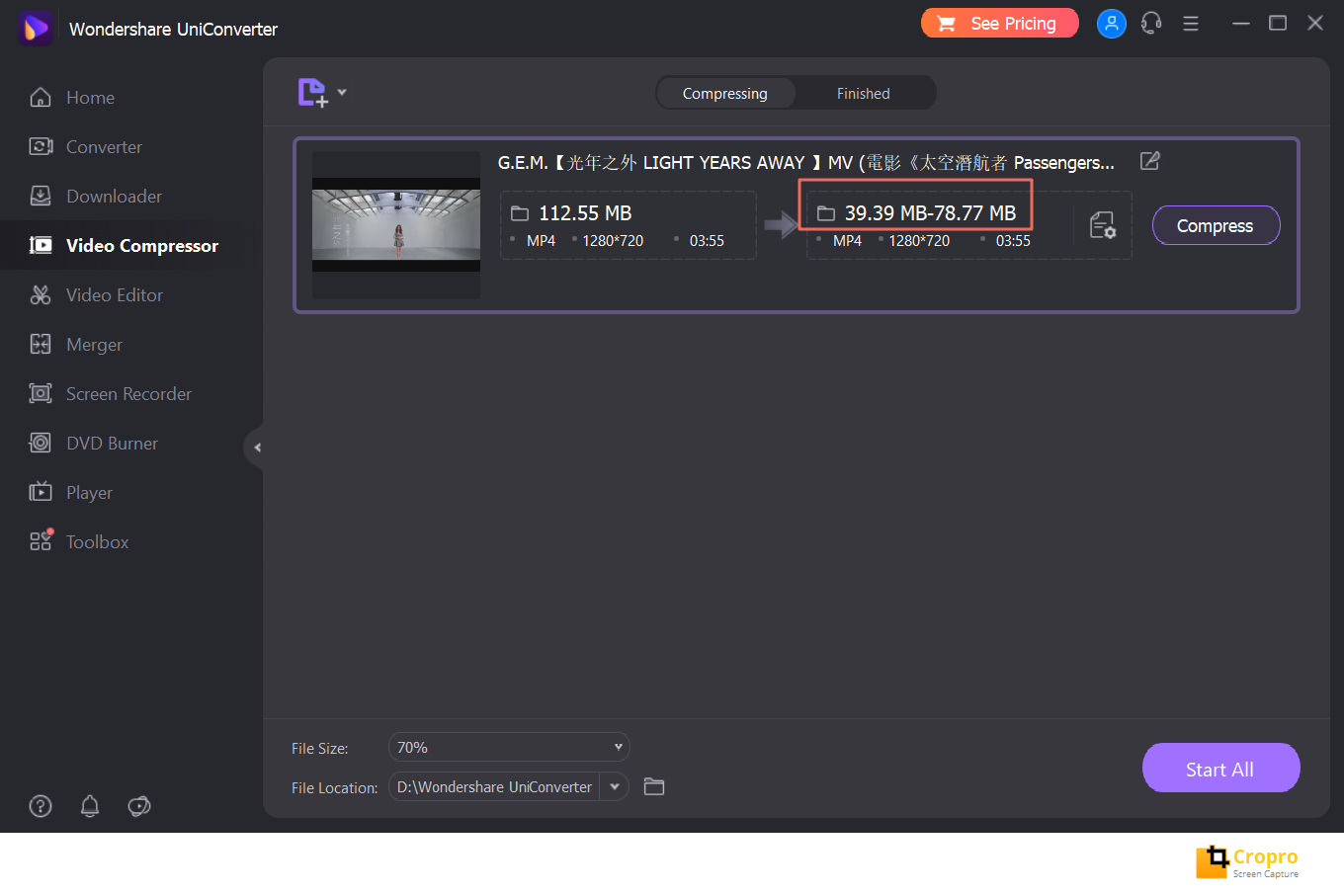The width and height of the screenshot is (1344, 896).
Task: Open the help question mark
Action: click(x=41, y=806)
